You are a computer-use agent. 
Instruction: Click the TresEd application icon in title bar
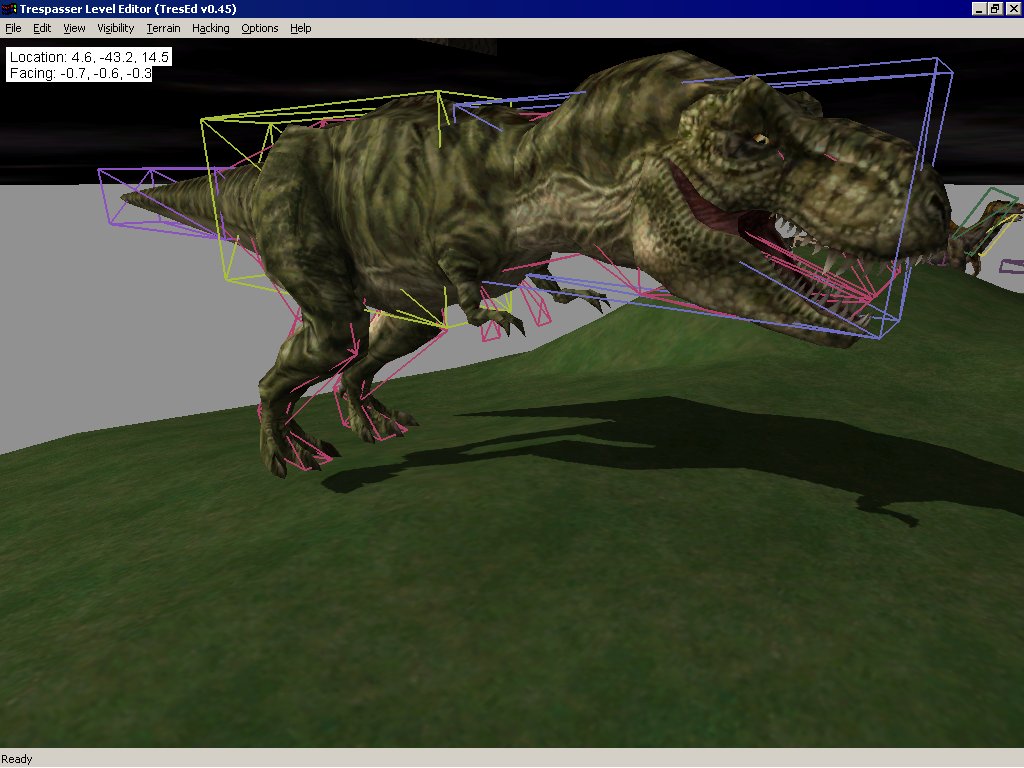coord(9,8)
